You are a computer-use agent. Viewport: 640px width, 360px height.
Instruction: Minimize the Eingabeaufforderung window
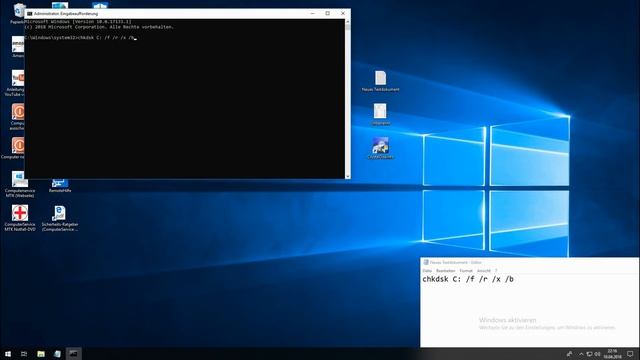point(313,13)
